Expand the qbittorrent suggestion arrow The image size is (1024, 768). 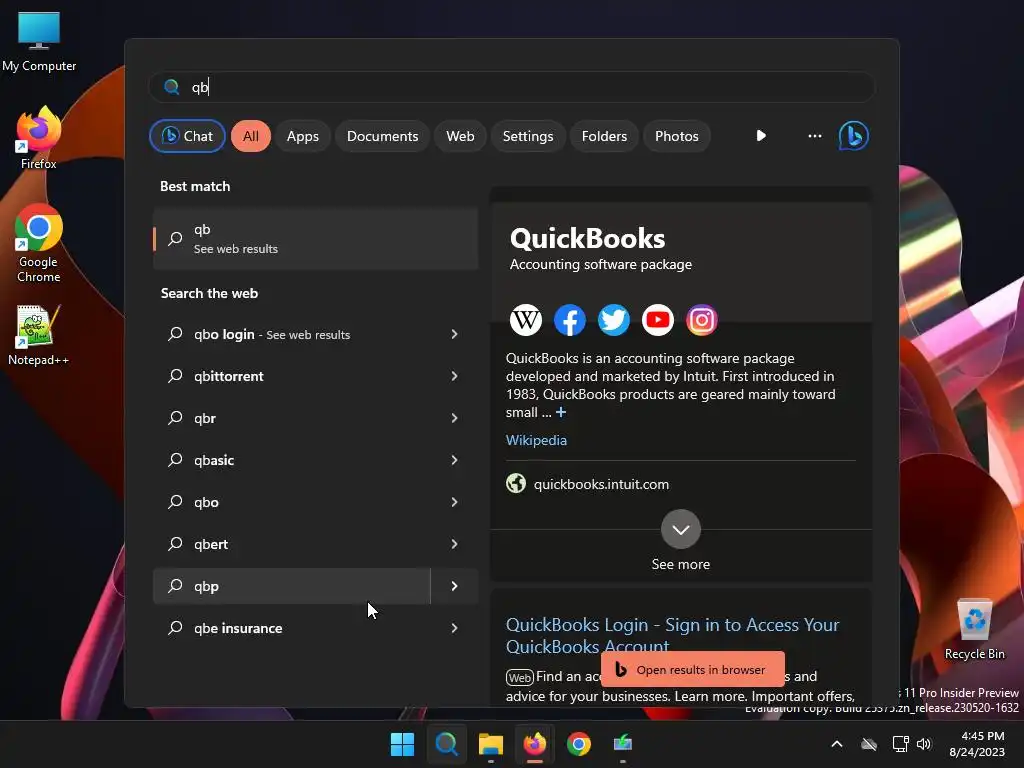pos(455,376)
